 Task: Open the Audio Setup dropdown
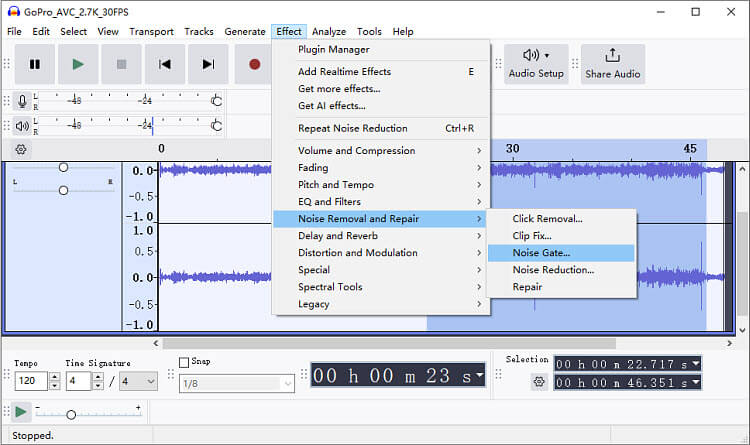point(535,63)
